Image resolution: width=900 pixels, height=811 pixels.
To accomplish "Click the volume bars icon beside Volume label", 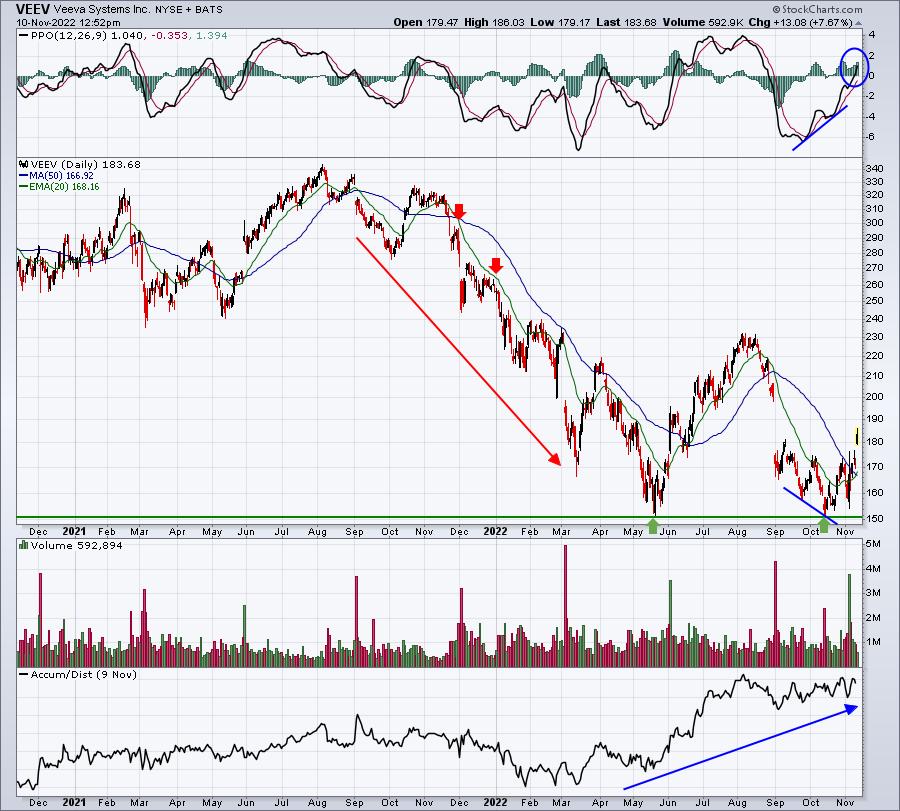I will [x=24, y=545].
